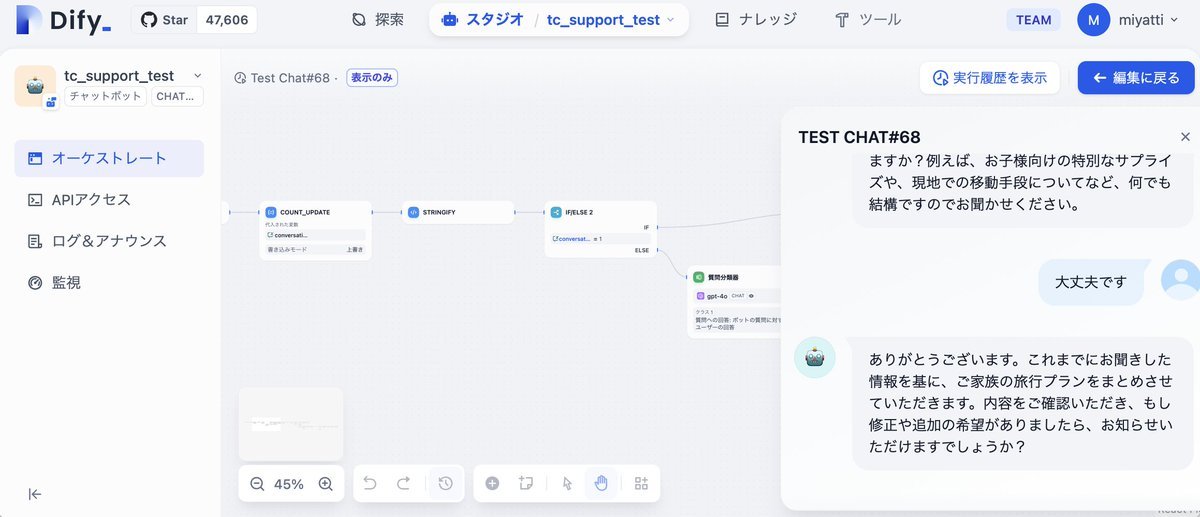Click the 探索 compass icon
The width and height of the screenshot is (1200, 517).
coord(359,20)
